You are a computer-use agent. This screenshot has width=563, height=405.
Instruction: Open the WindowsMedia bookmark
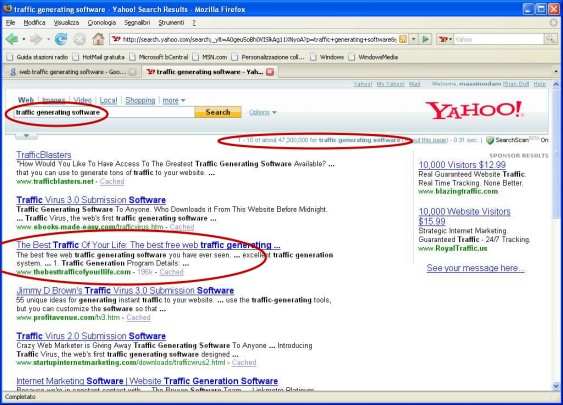(373, 57)
